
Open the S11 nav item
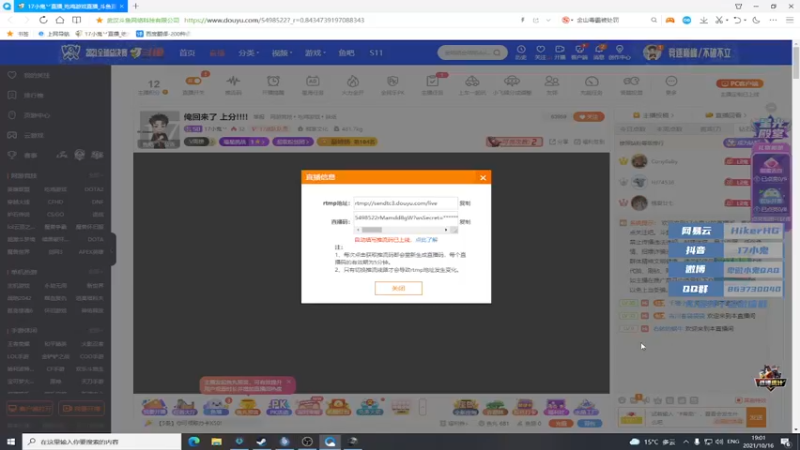376,53
